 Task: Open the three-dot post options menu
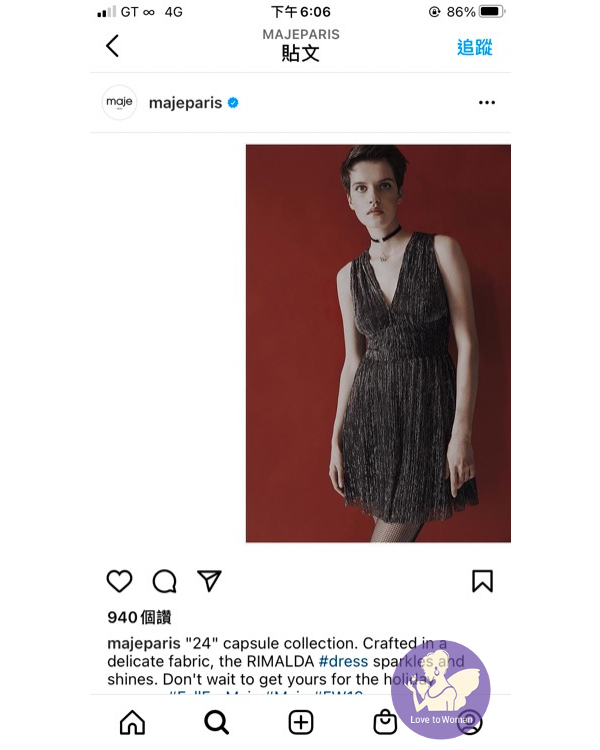click(487, 102)
